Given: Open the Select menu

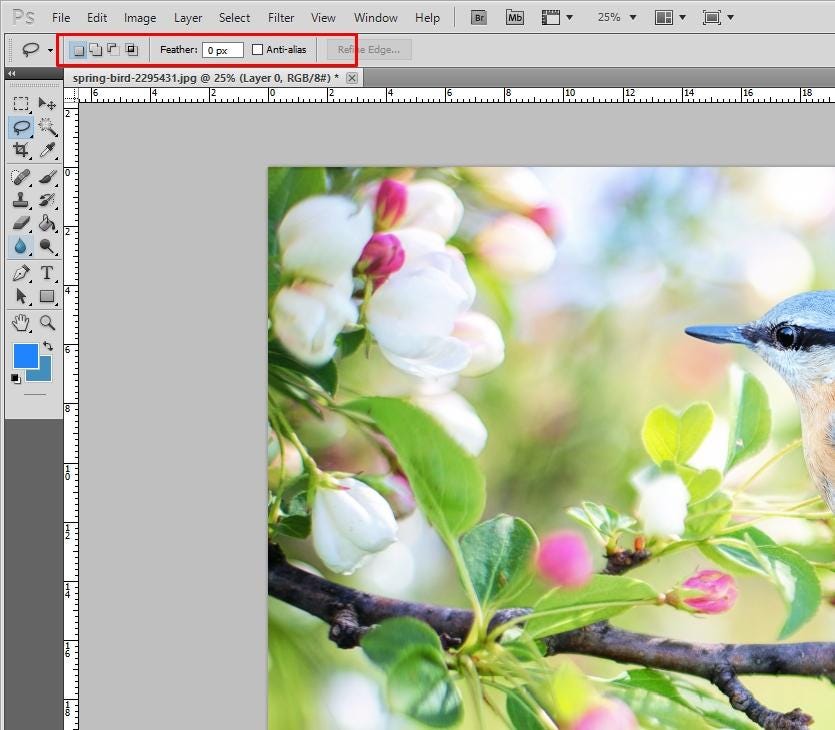Looking at the screenshot, I should 234,18.
